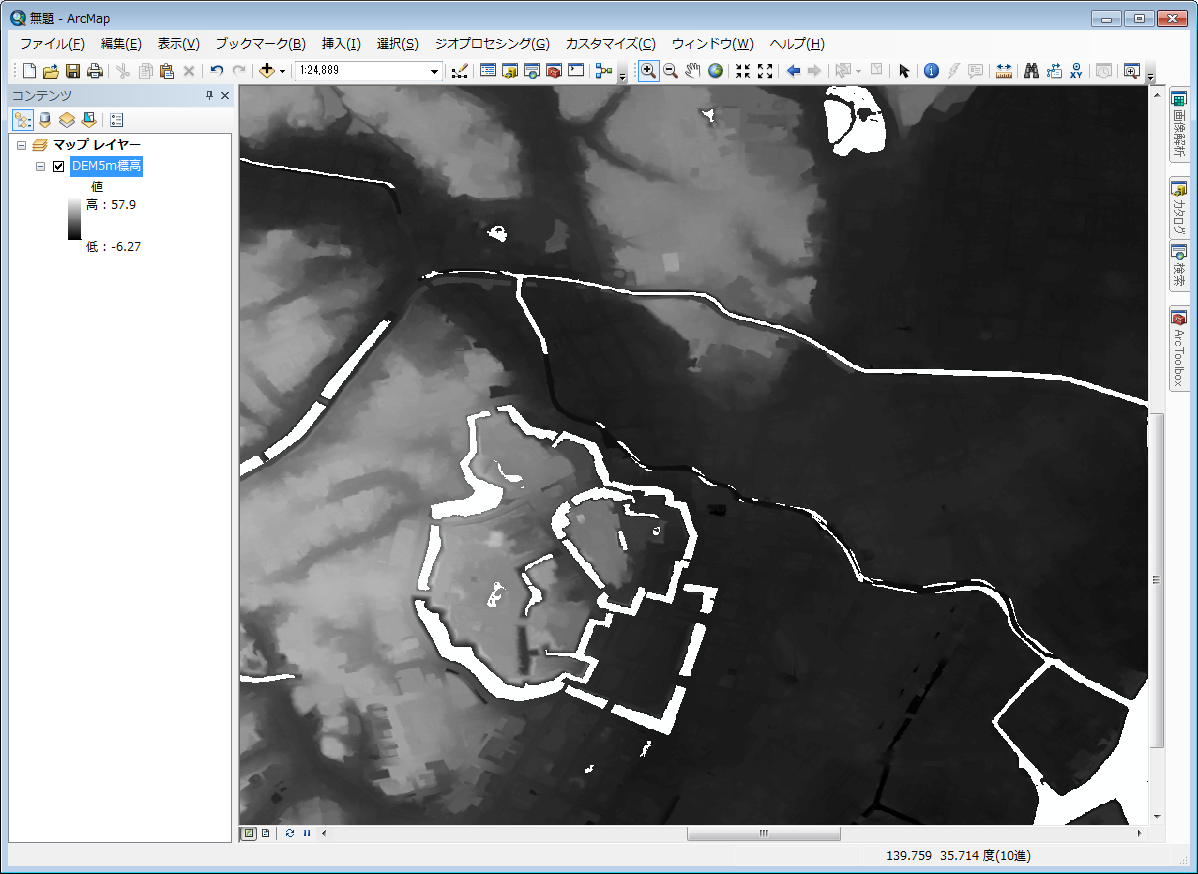Open the ArcToolbox side tab

[x=1179, y=349]
